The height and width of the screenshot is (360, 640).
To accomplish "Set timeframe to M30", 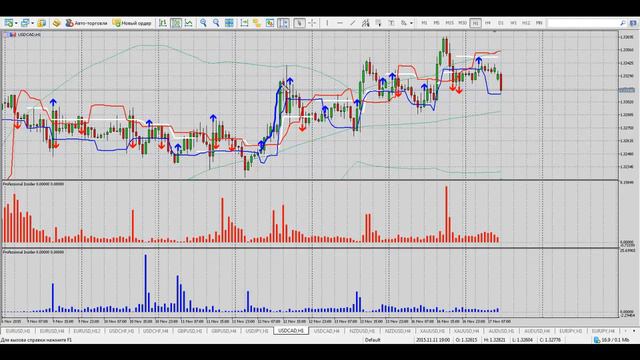I will coord(462,23).
